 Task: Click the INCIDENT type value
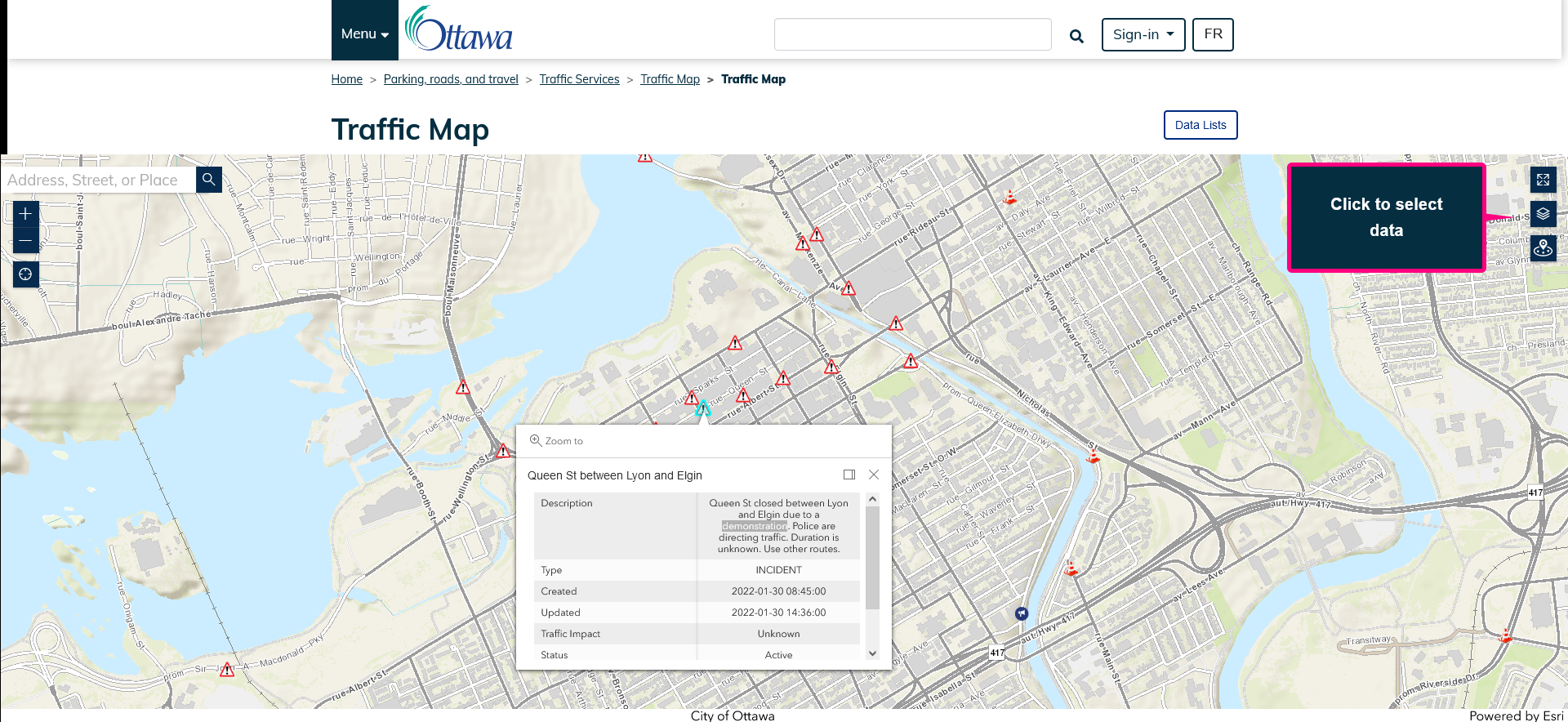(x=778, y=570)
